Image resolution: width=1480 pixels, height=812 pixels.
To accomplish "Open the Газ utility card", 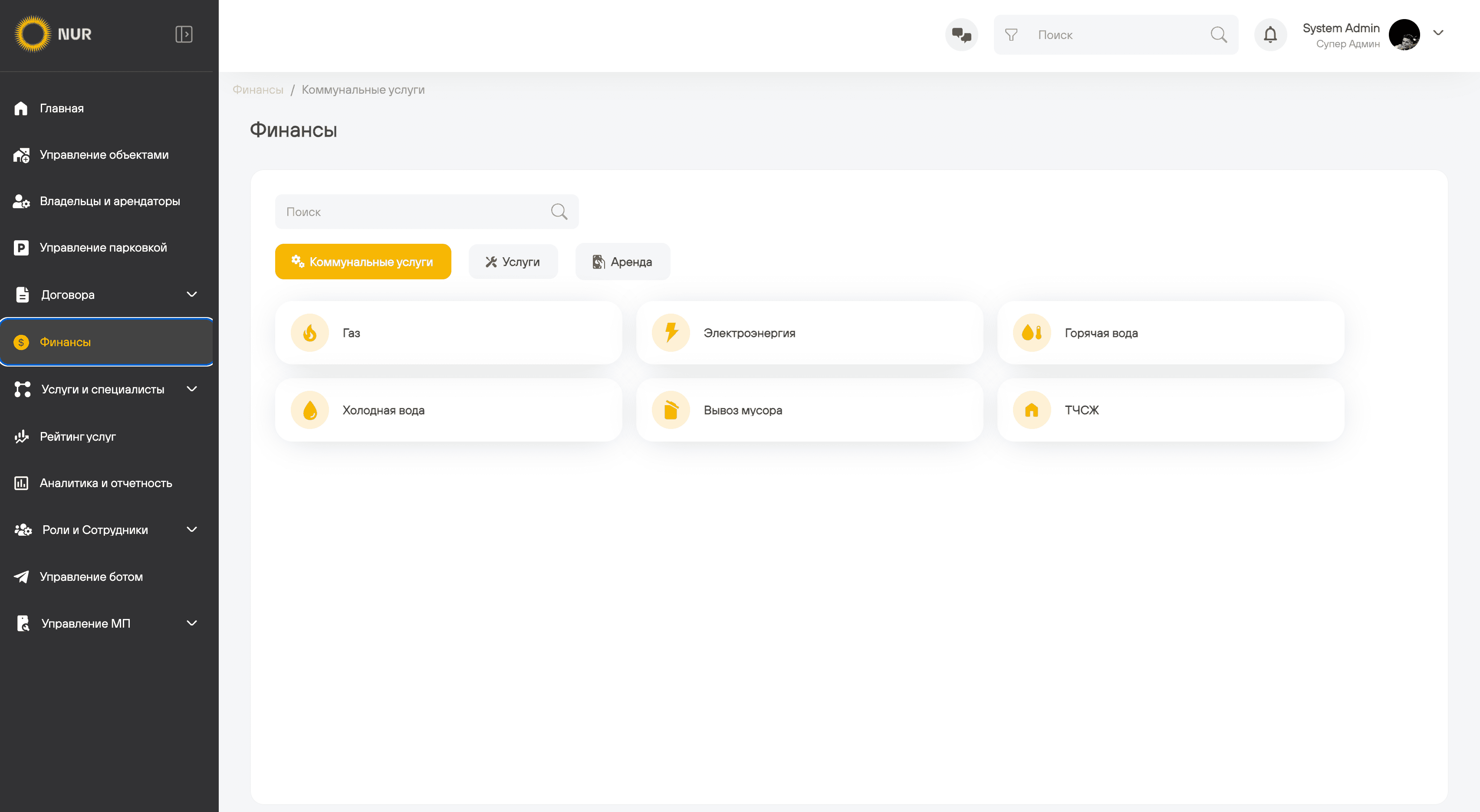I will tap(448, 333).
